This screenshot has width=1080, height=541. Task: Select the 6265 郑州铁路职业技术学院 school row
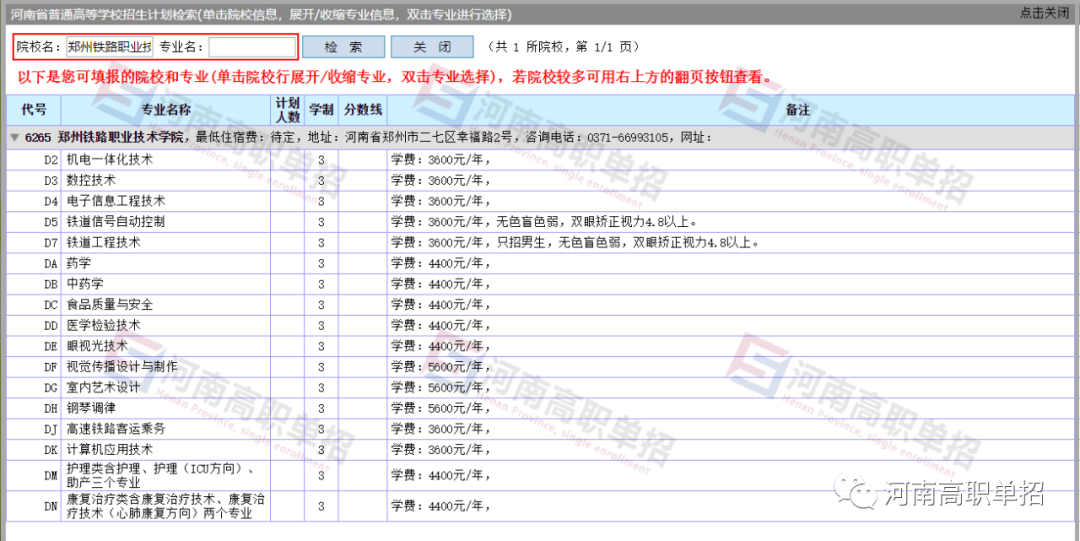click(x=540, y=138)
